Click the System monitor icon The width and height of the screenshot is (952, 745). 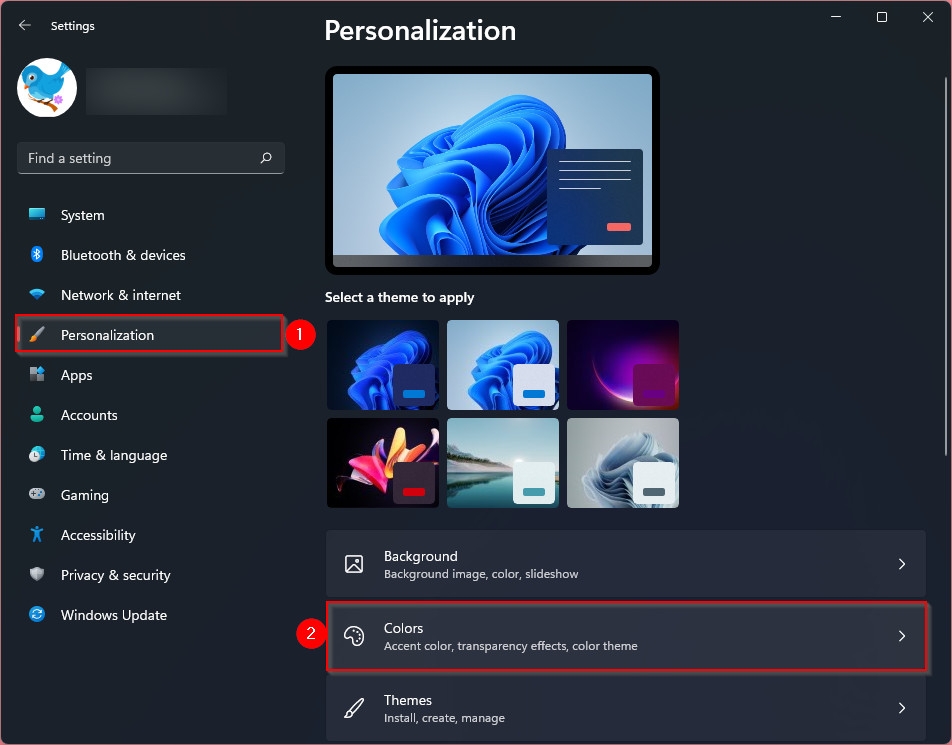37,214
